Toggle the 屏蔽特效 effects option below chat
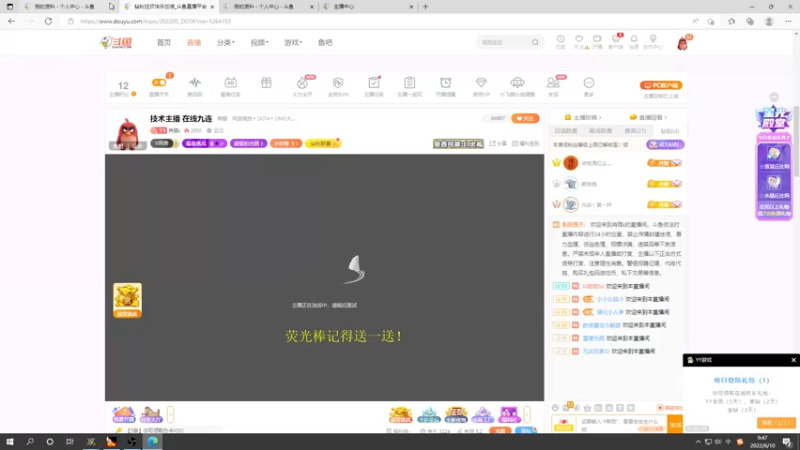 670,408
